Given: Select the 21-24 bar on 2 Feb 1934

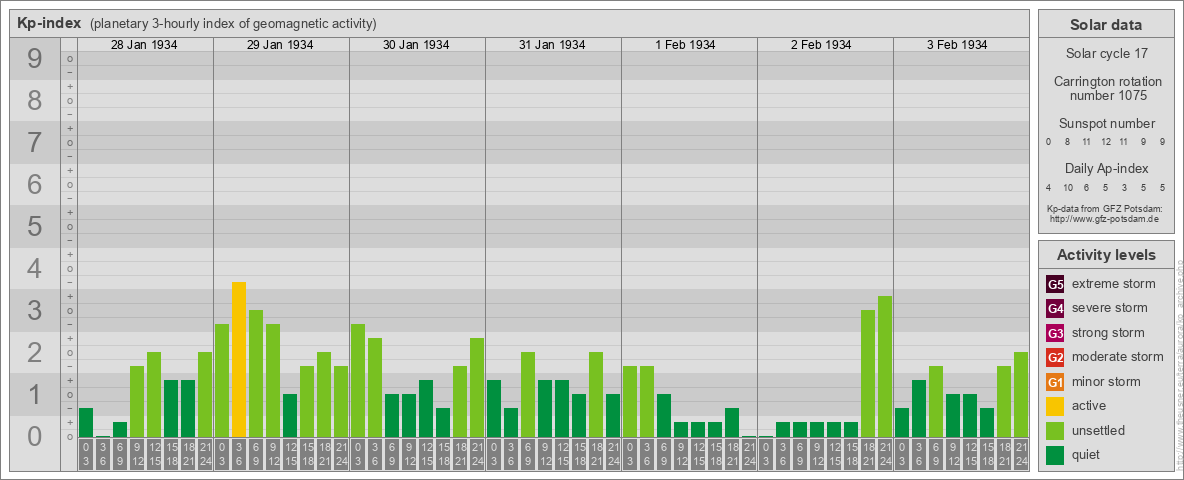Looking at the screenshot, I should pyautogui.click(x=885, y=367).
